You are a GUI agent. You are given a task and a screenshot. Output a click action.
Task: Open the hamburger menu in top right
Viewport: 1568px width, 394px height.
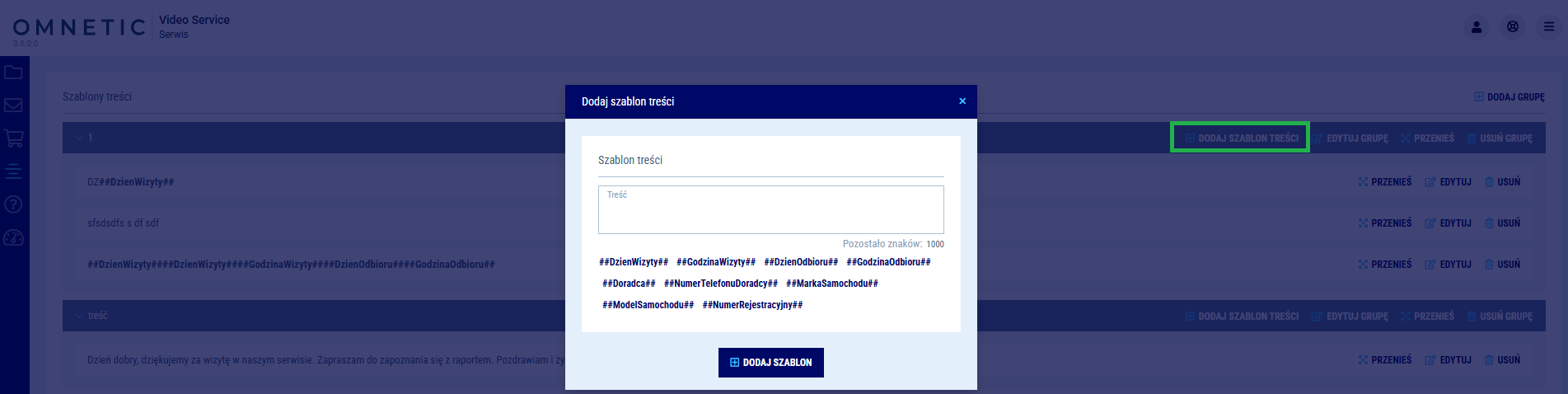1549,27
